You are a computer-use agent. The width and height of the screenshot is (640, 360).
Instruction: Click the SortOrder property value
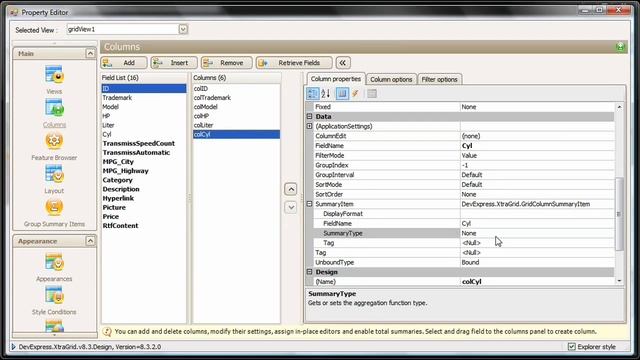(537, 195)
